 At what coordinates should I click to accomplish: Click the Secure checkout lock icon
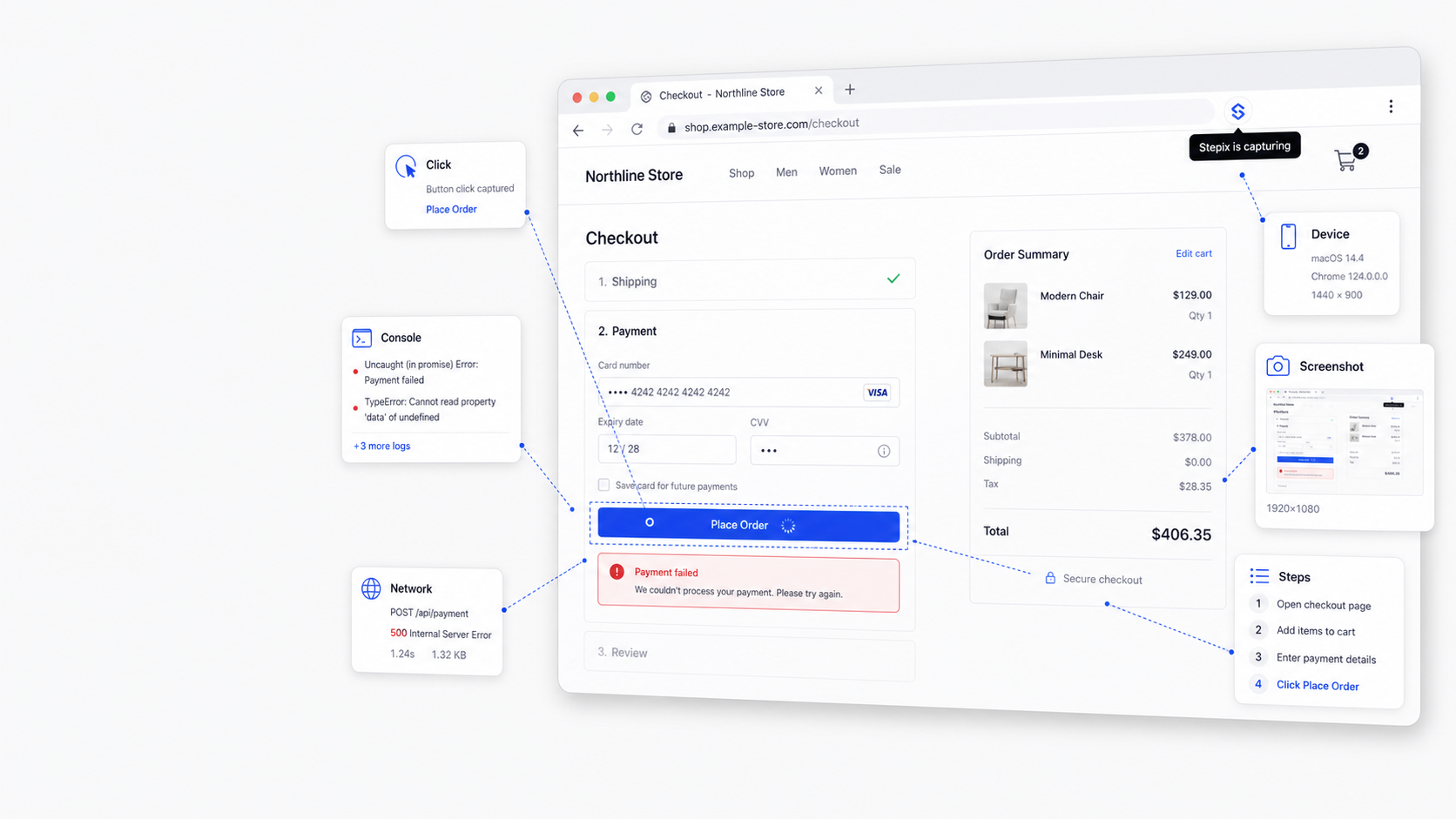click(1050, 578)
